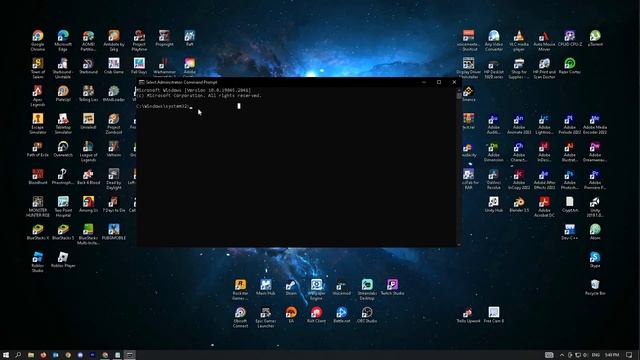Select the OBS Studio desktop icon
640x360 pixels.
click(367, 314)
